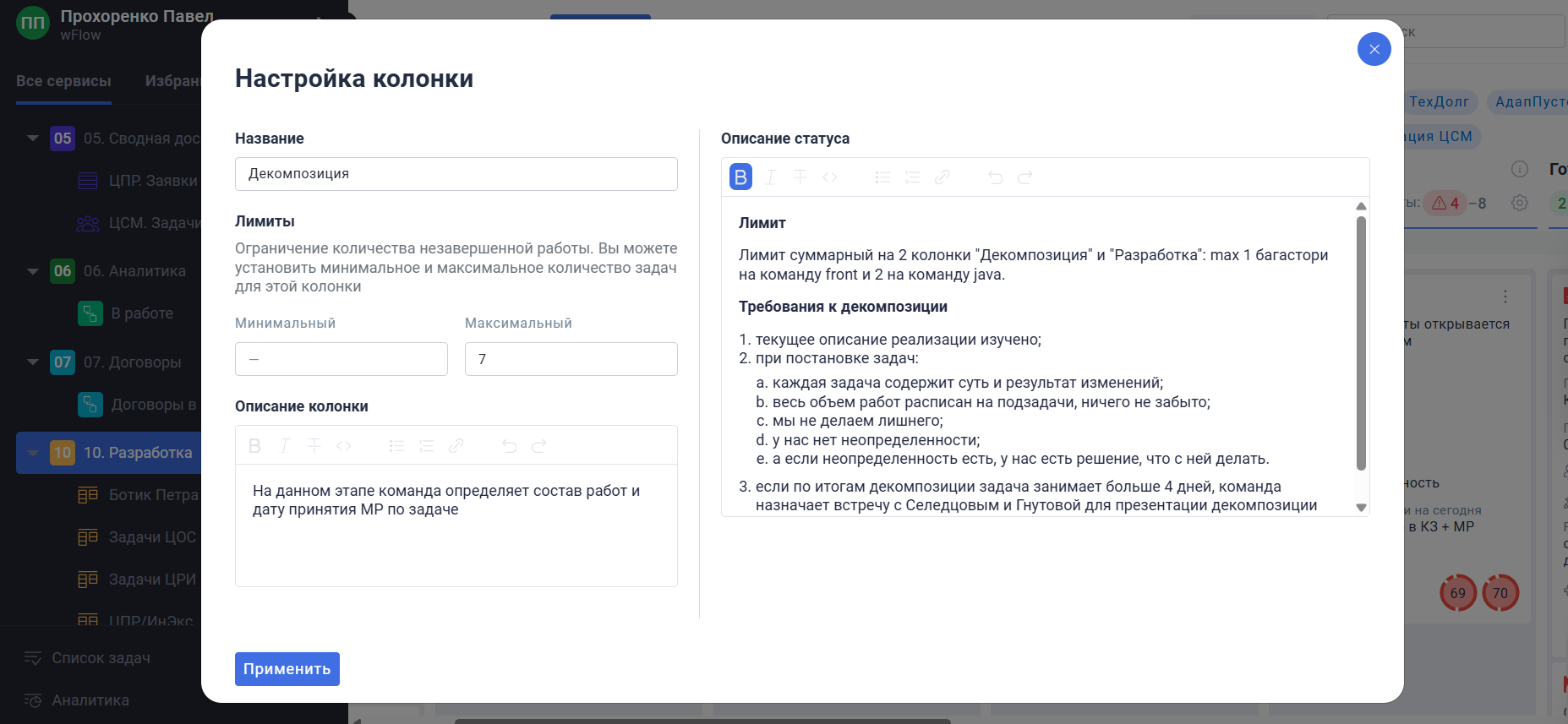Create bulleted list in column description editor
The height and width of the screenshot is (724, 1568).
click(x=396, y=445)
